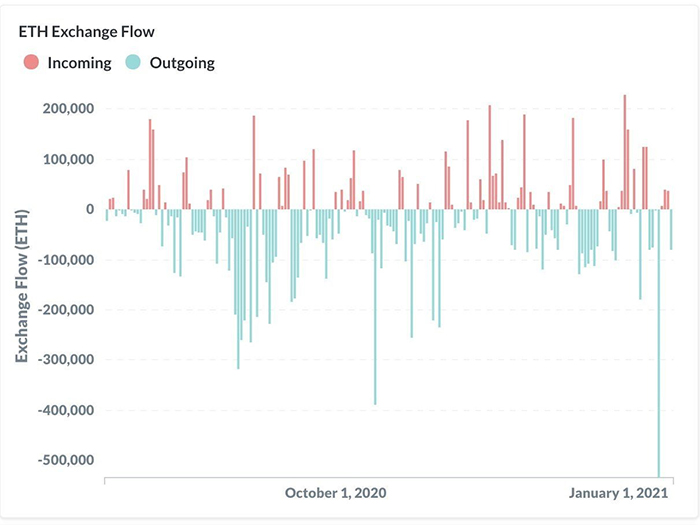The width and height of the screenshot is (700, 525).
Task: Click the -200,000 y-axis tick label
Action: 66,309
